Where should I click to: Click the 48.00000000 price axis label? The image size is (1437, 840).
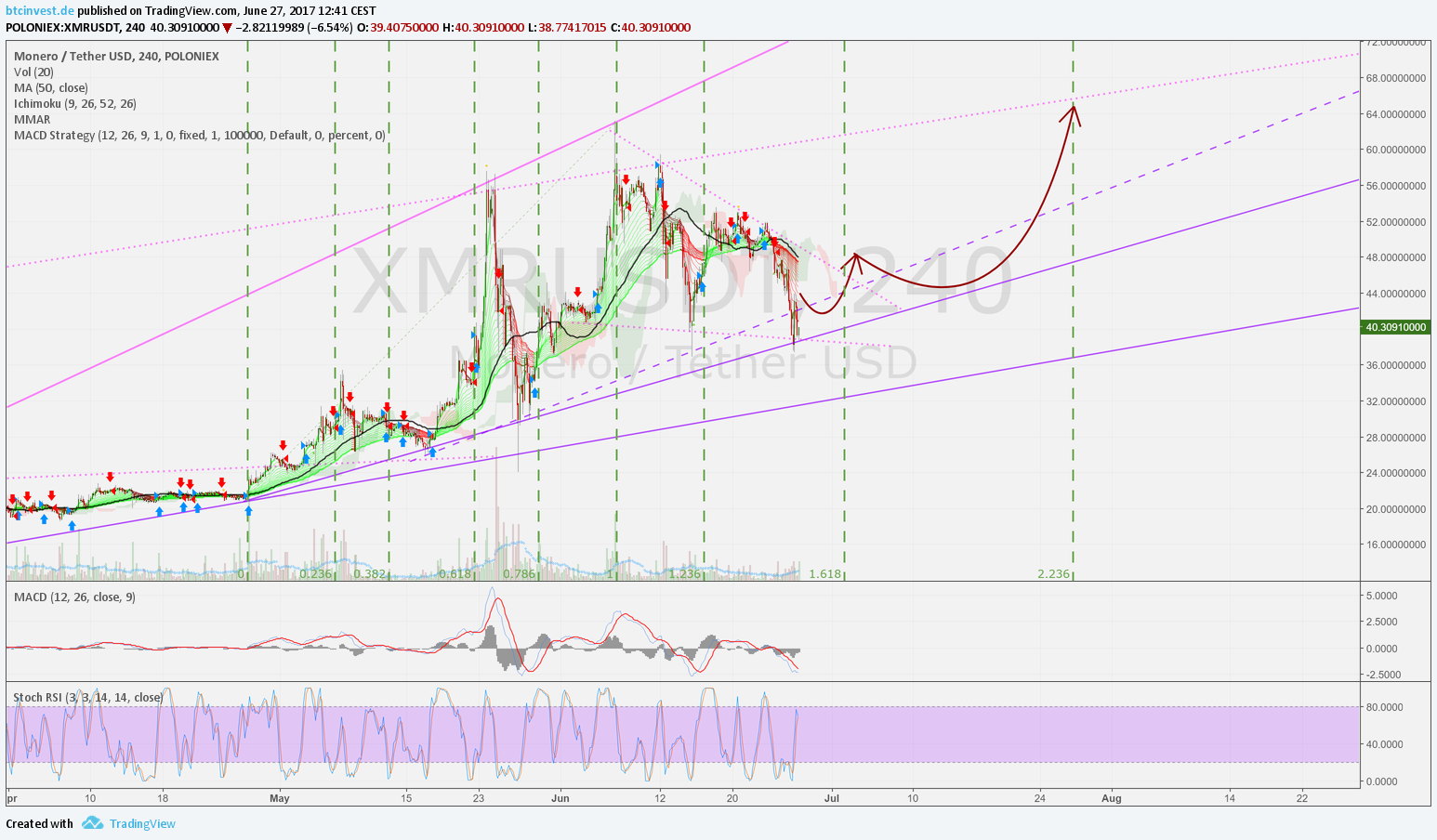pos(1396,257)
